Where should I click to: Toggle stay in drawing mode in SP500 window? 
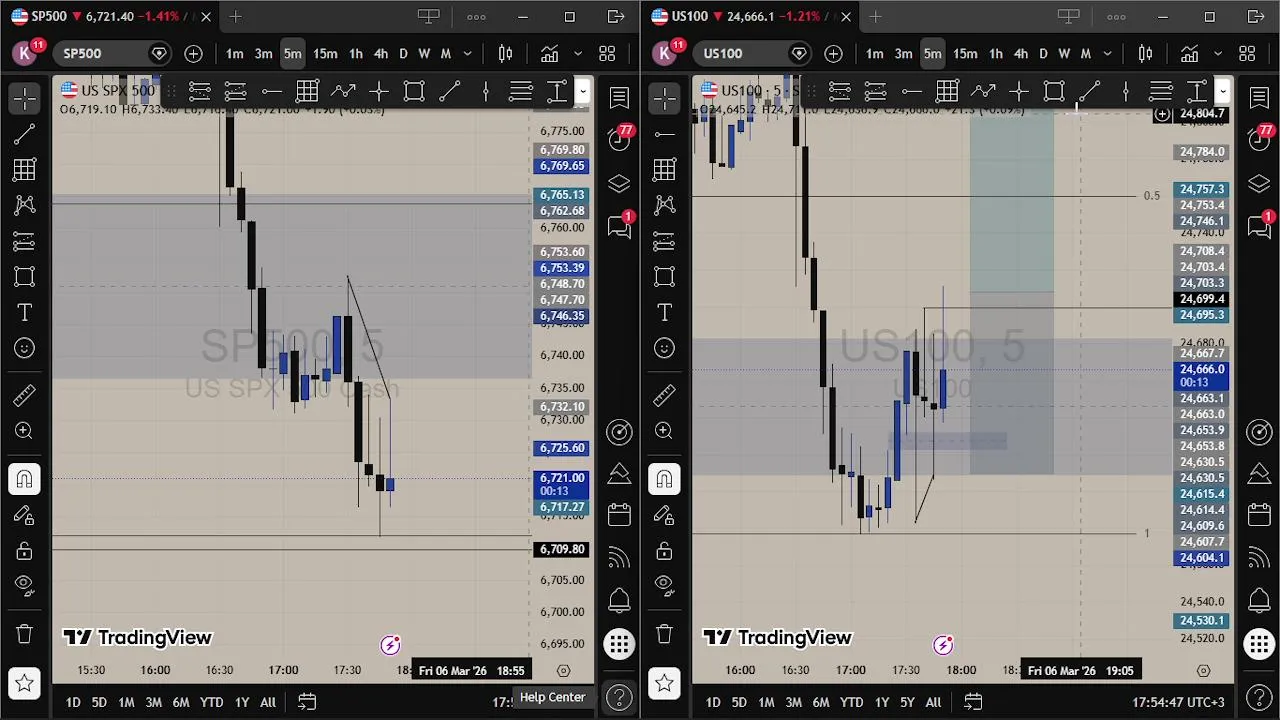[24, 515]
